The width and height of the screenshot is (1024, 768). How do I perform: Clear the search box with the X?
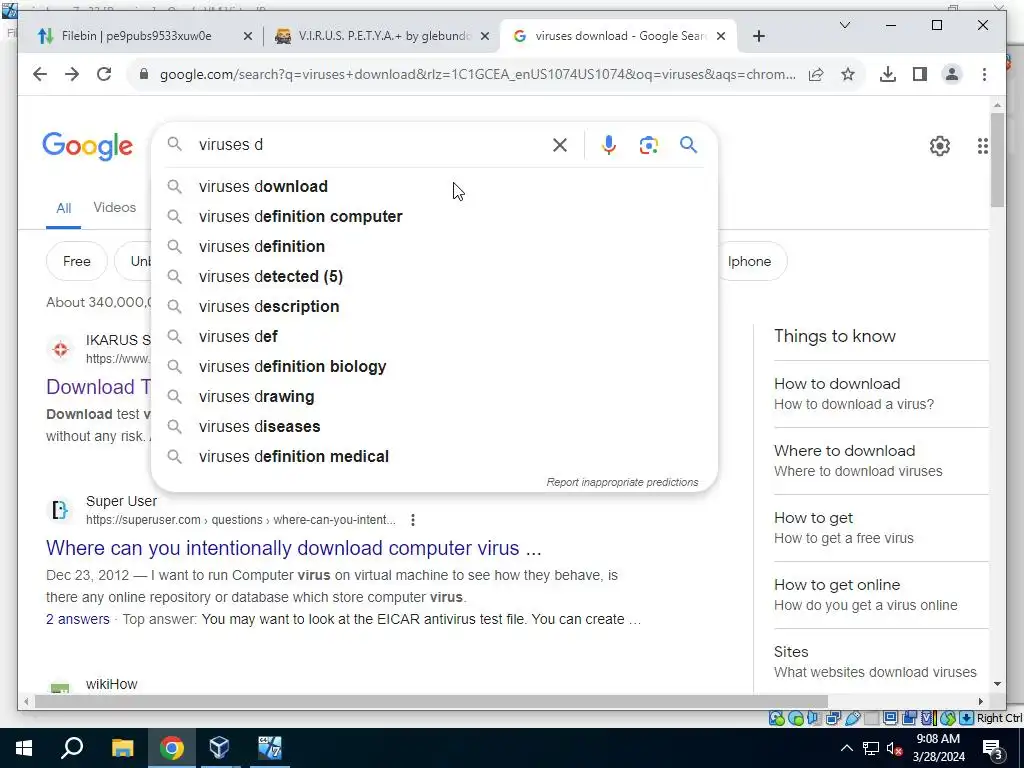(x=560, y=145)
